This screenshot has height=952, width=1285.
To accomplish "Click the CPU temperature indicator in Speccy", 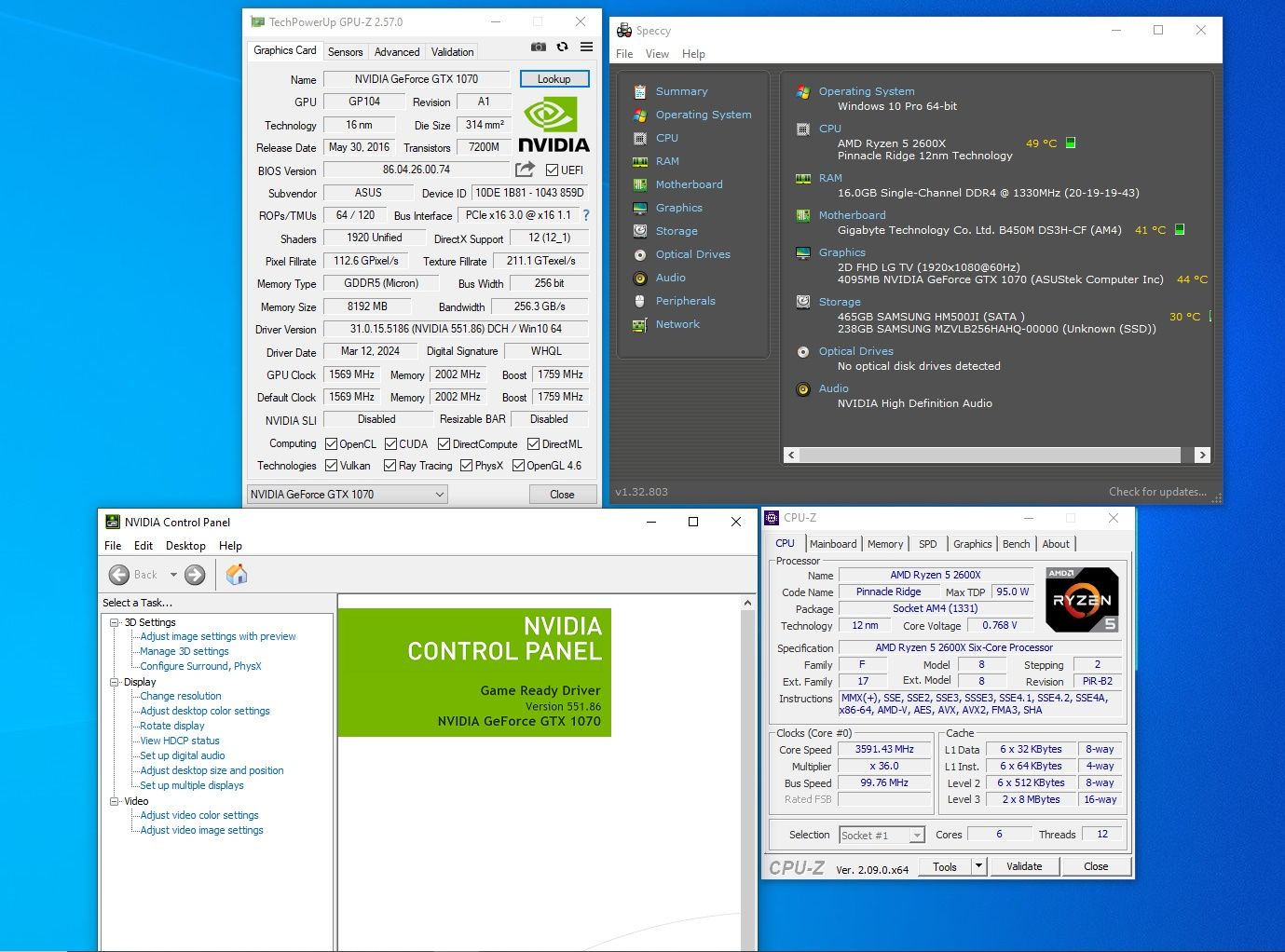I will [1071, 143].
